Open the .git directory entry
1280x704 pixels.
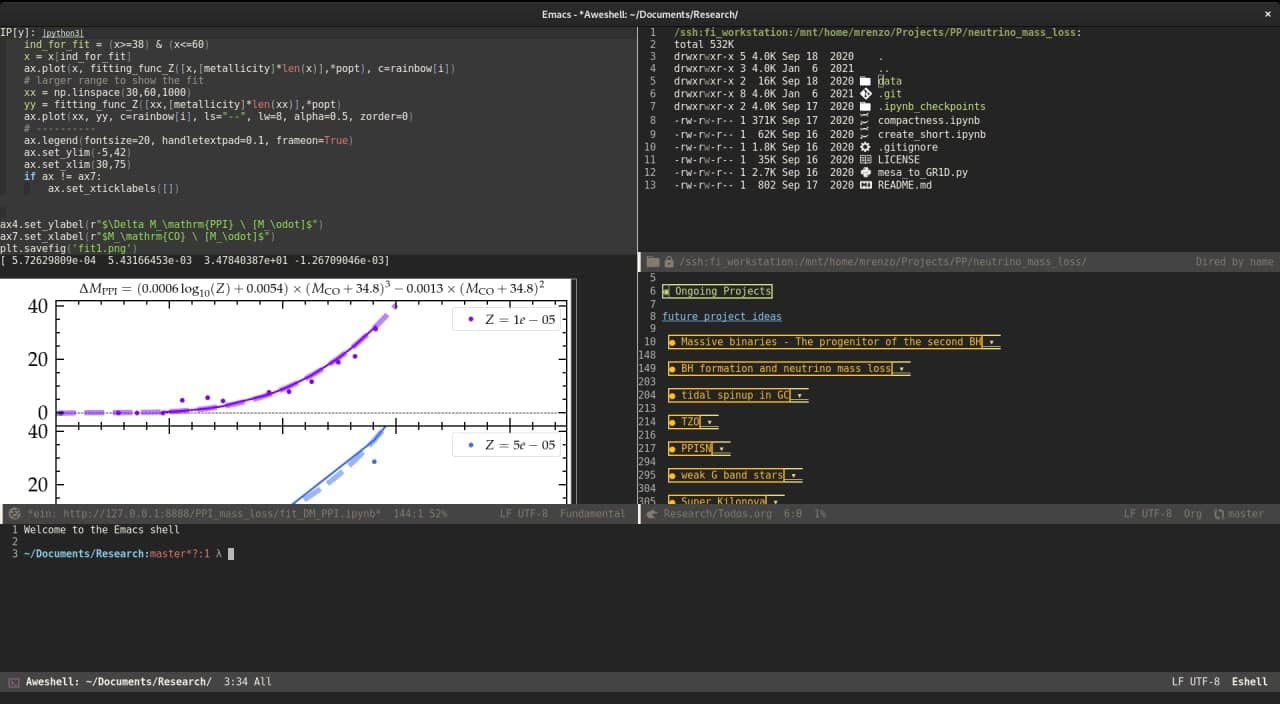tap(890, 94)
